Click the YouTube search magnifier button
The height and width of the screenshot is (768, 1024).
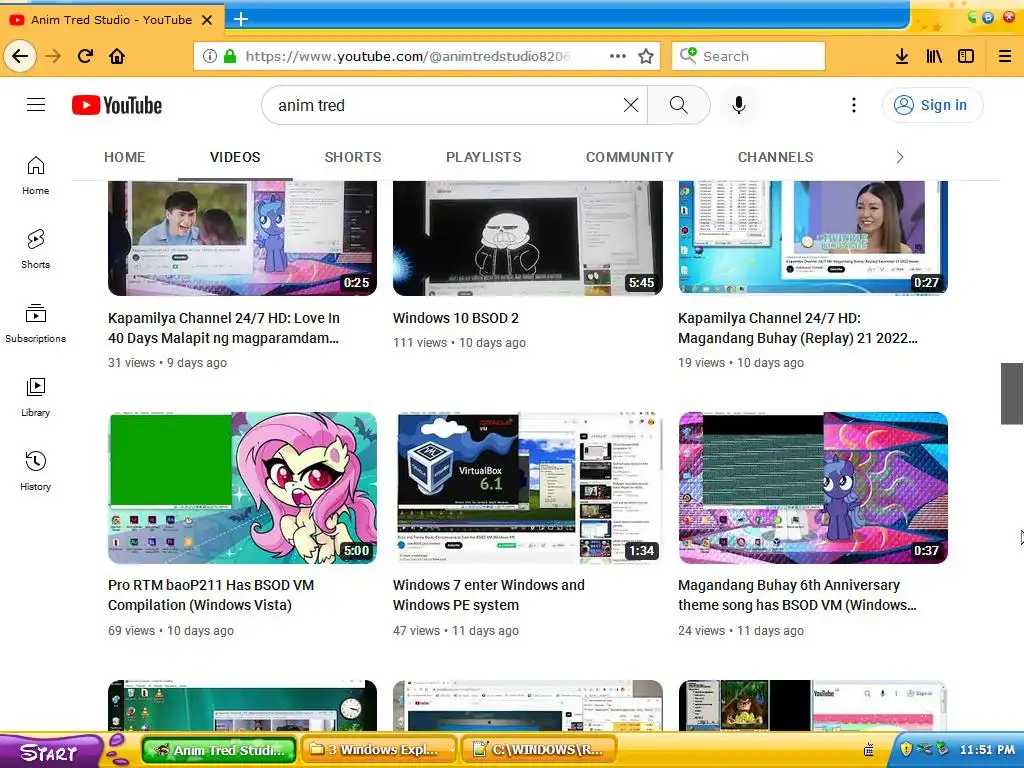pos(679,105)
